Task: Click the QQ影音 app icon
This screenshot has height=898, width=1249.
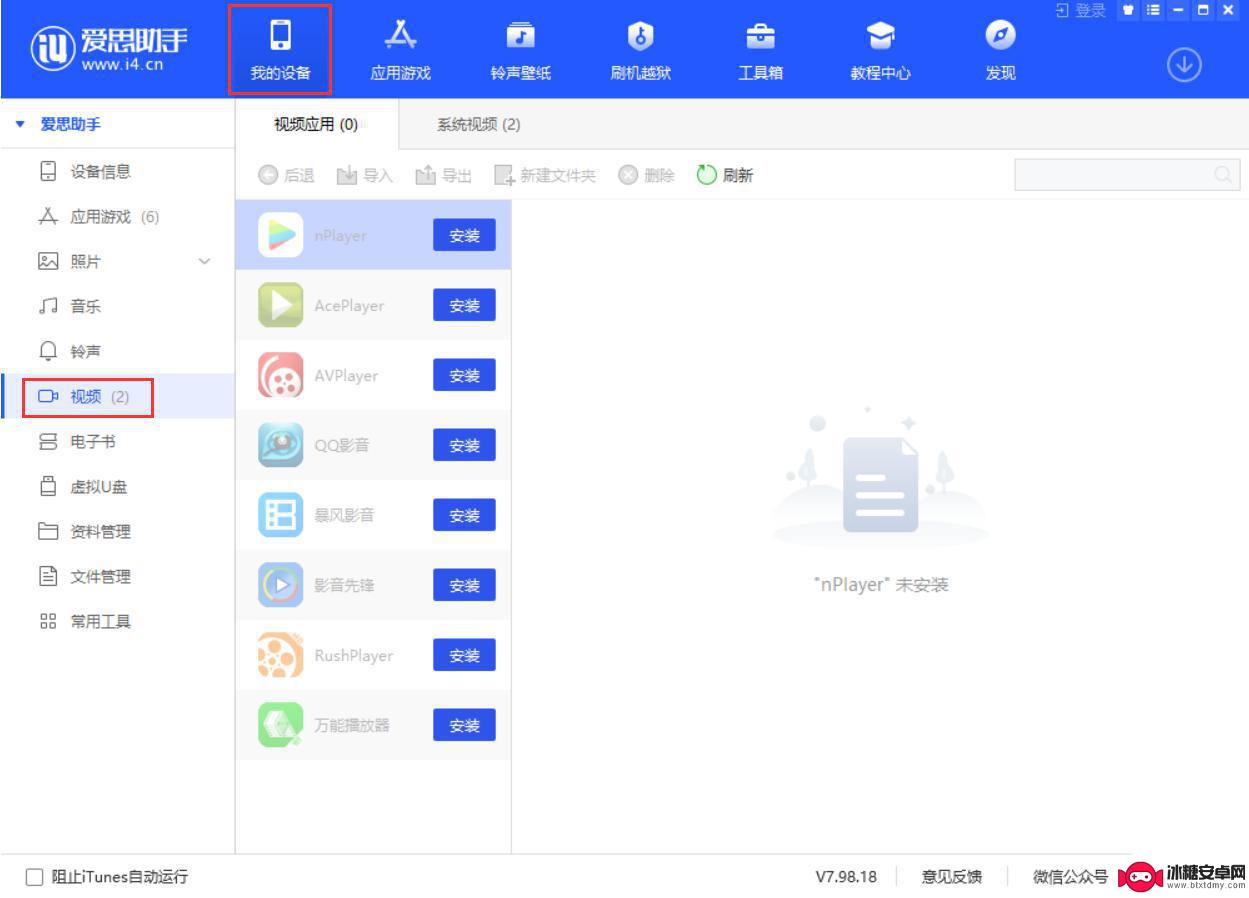Action: click(280, 446)
